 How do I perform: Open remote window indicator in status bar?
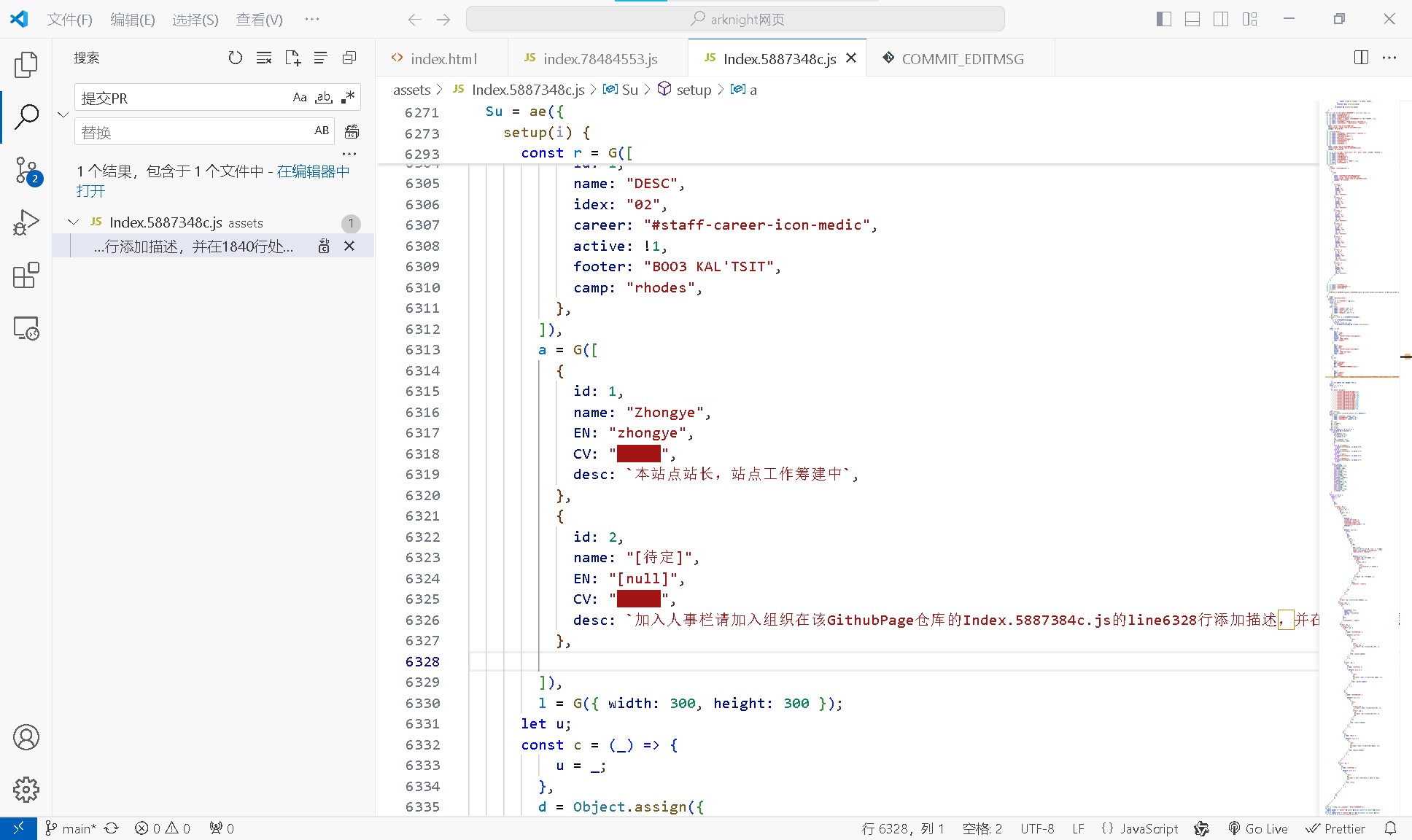(x=18, y=828)
